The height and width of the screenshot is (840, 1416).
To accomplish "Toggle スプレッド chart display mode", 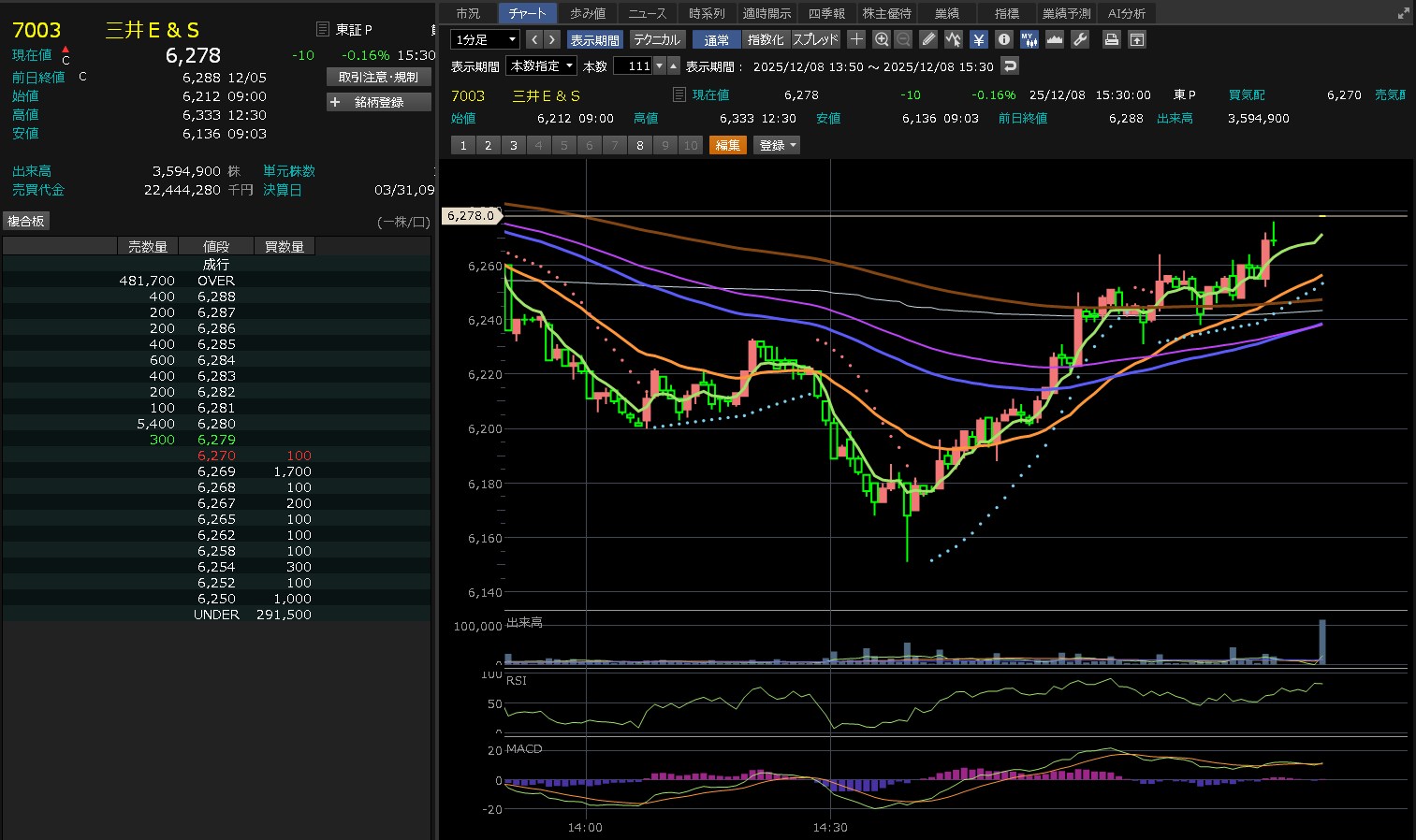I will coord(815,39).
